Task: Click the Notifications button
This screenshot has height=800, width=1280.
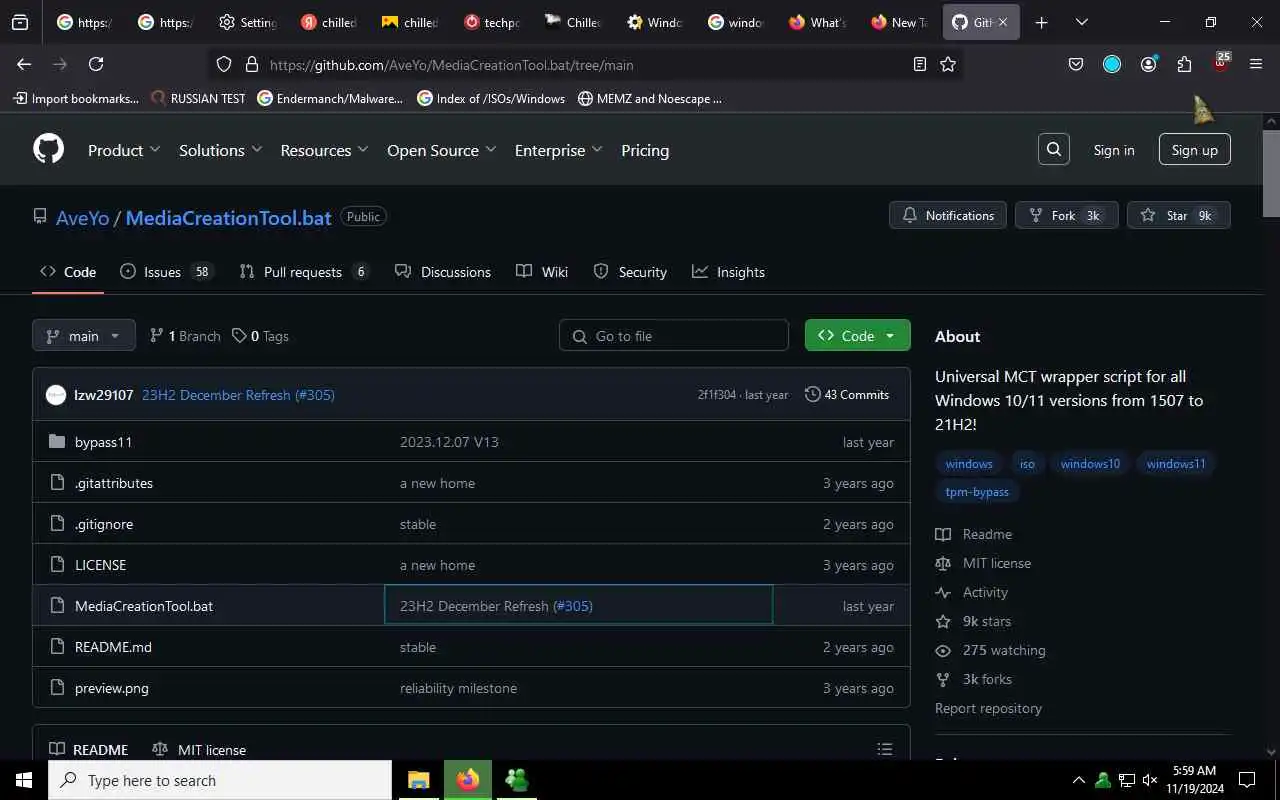Action: pyautogui.click(x=948, y=216)
